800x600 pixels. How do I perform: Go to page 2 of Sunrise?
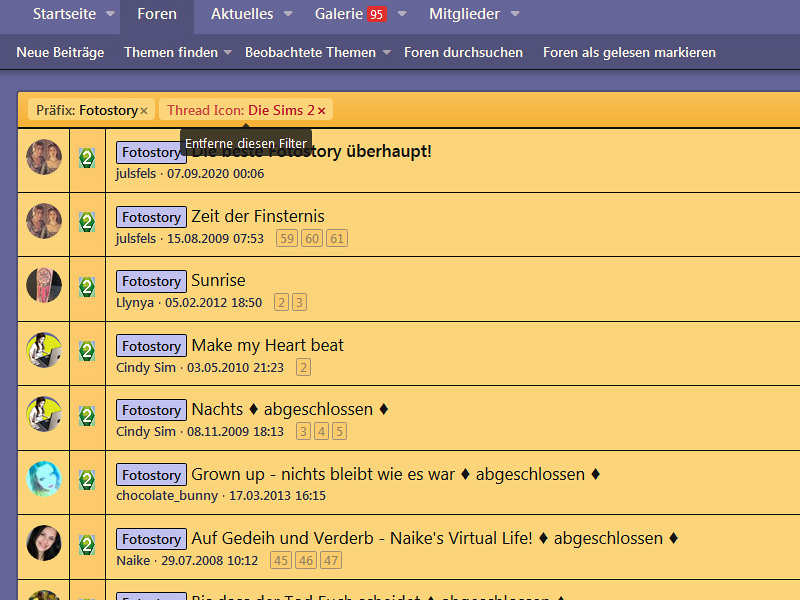282,303
